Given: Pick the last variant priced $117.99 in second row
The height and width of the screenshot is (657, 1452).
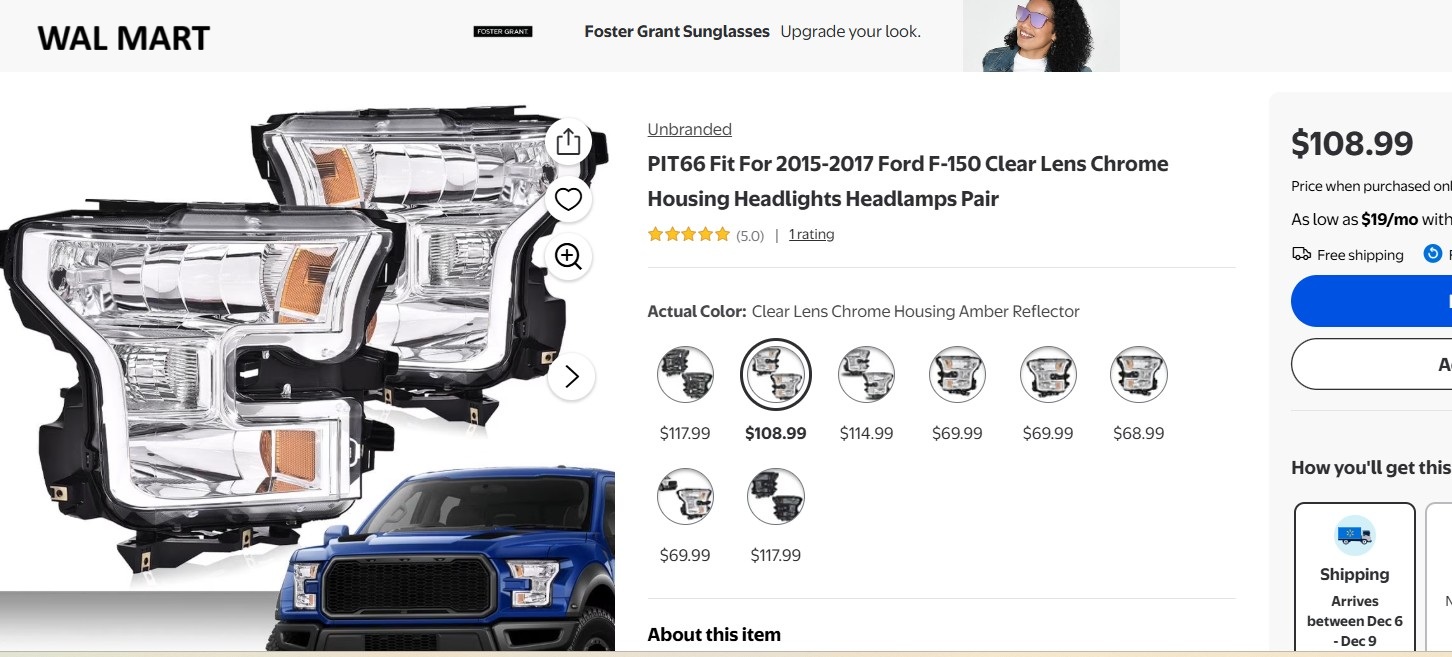Looking at the screenshot, I should (x=776, y=496).
